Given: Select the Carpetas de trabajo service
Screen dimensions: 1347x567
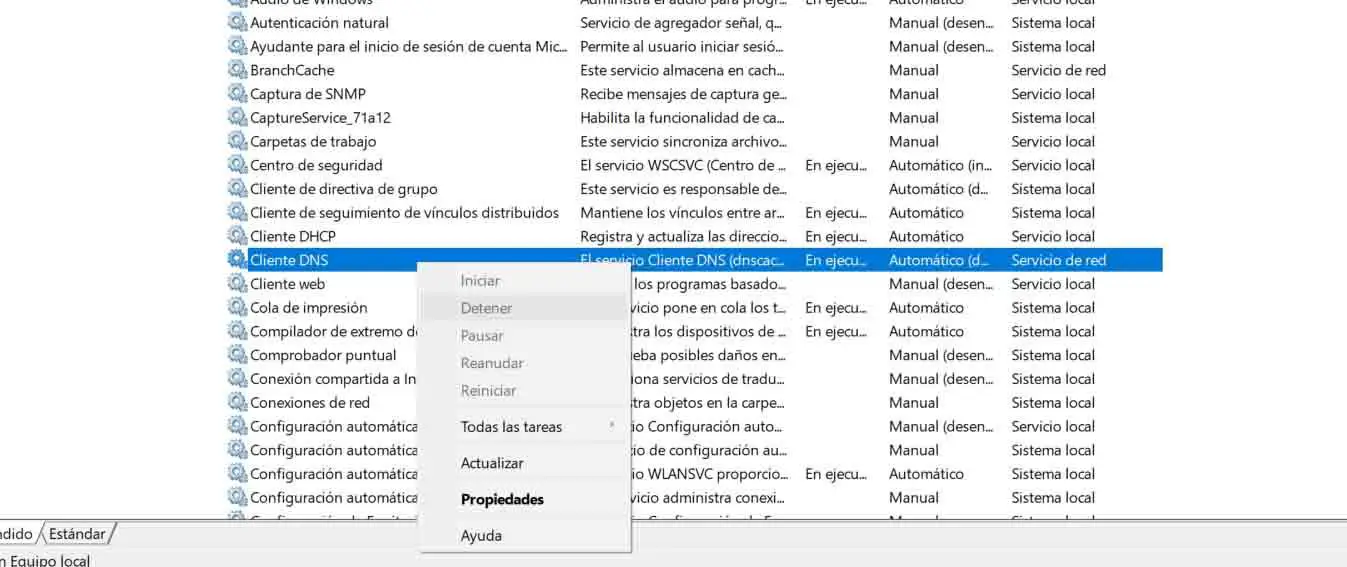Looking at the screenshot, I should click(x=313, y=141).
